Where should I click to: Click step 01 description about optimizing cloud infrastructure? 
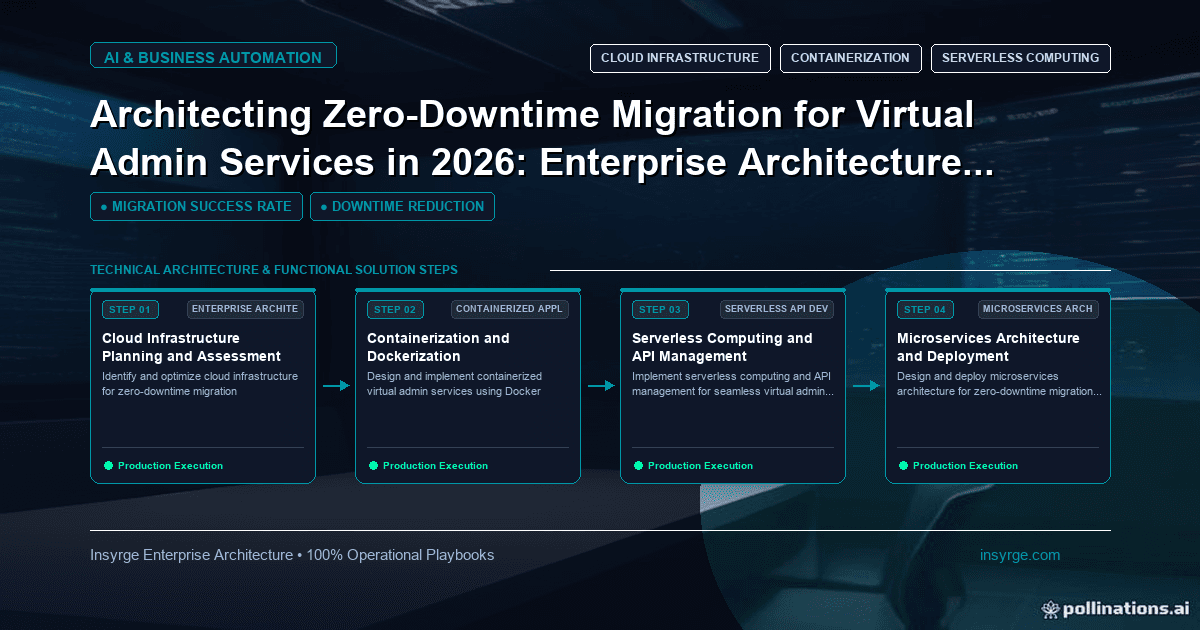pos(200,384)
